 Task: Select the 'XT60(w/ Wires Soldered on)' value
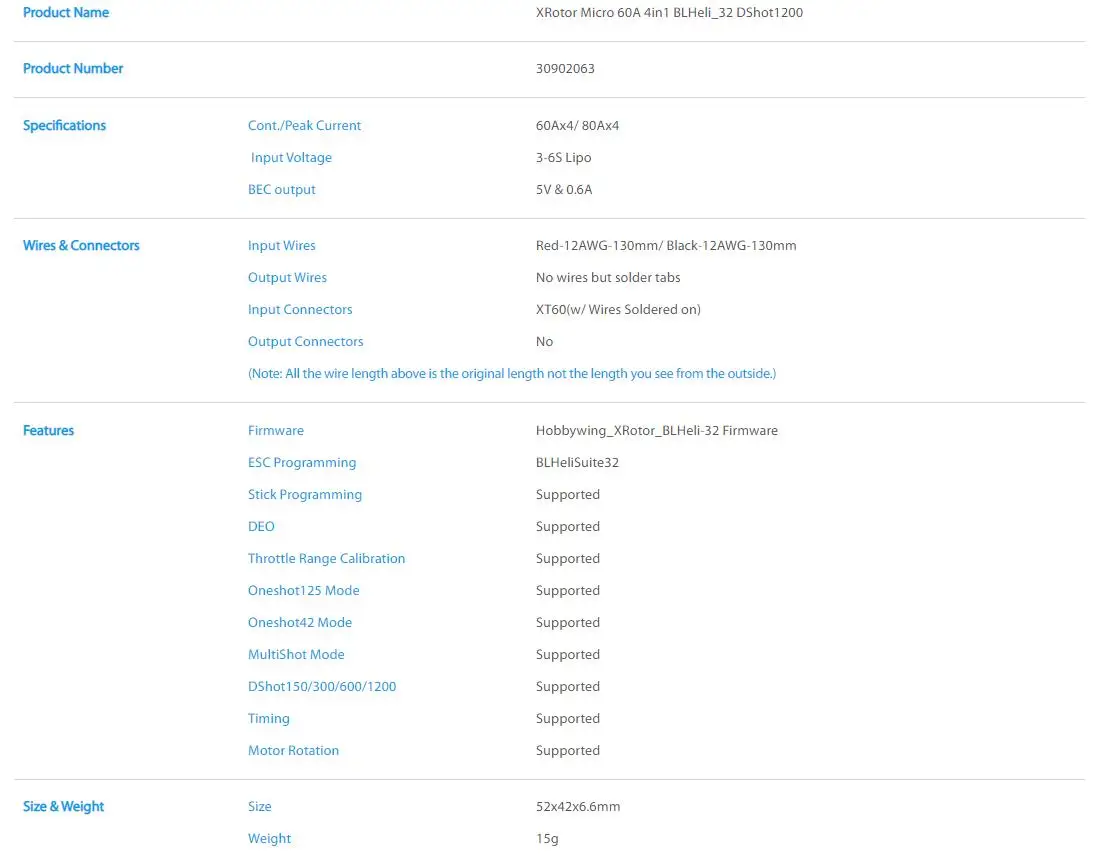[x=618, y=310]
